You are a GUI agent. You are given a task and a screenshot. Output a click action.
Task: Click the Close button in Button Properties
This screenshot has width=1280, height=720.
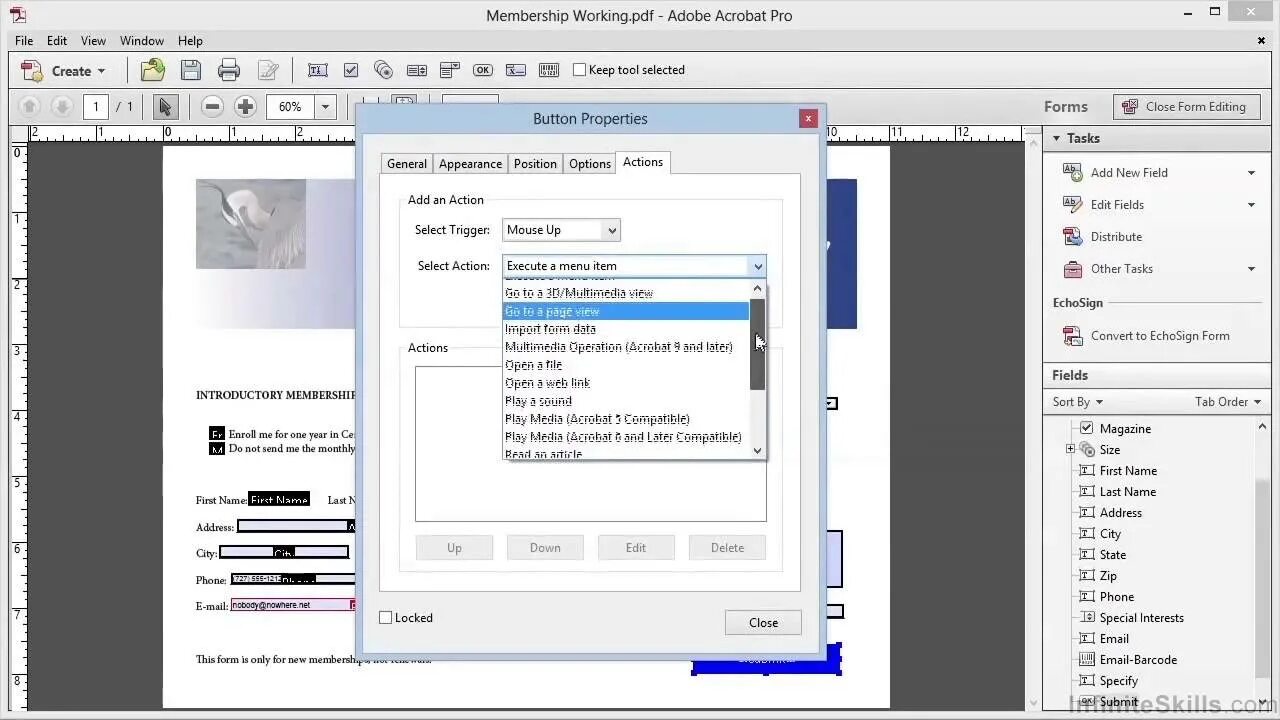[763, 623]
